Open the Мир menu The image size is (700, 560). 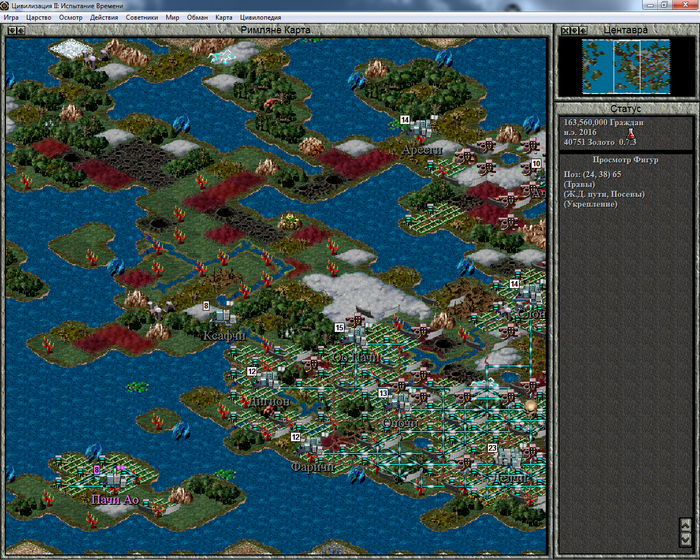click(x=173, y=17)
